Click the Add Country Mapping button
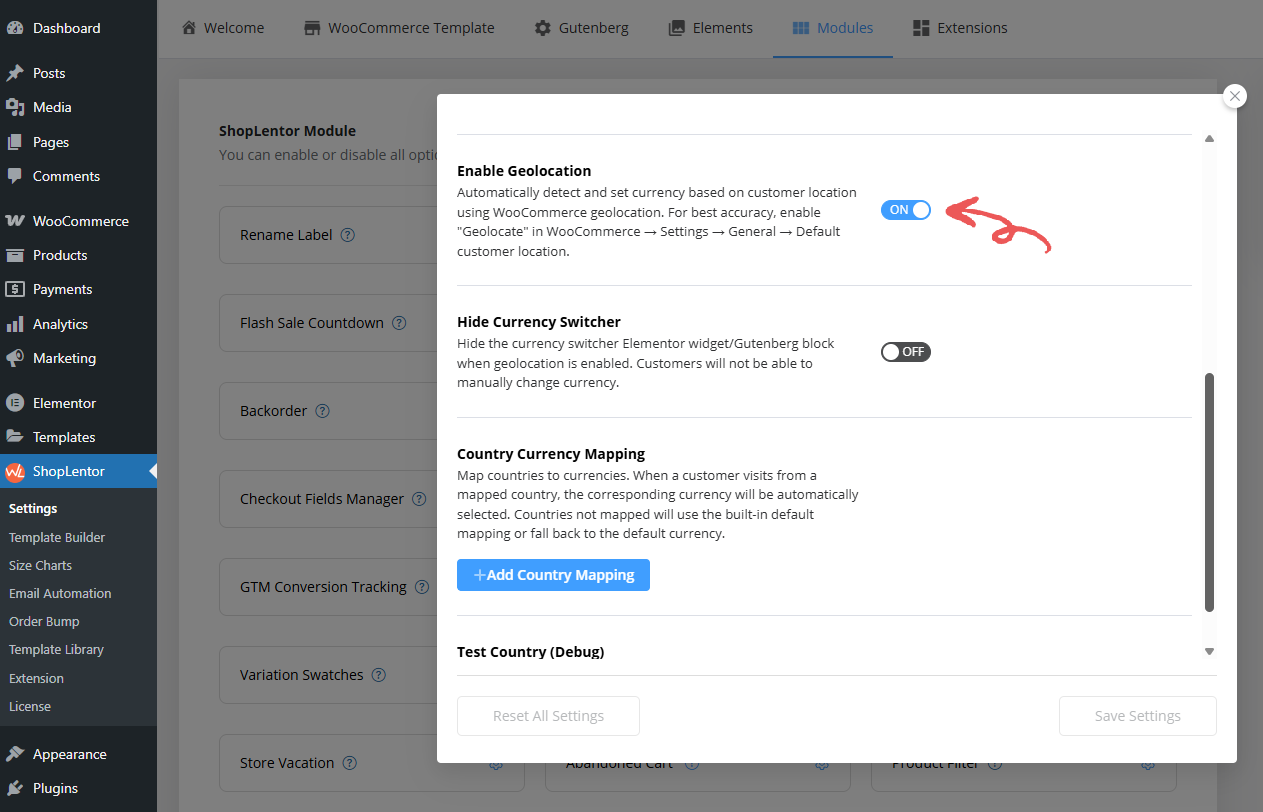The width and height of the screenshot is (1263, 812). [553, 575]
